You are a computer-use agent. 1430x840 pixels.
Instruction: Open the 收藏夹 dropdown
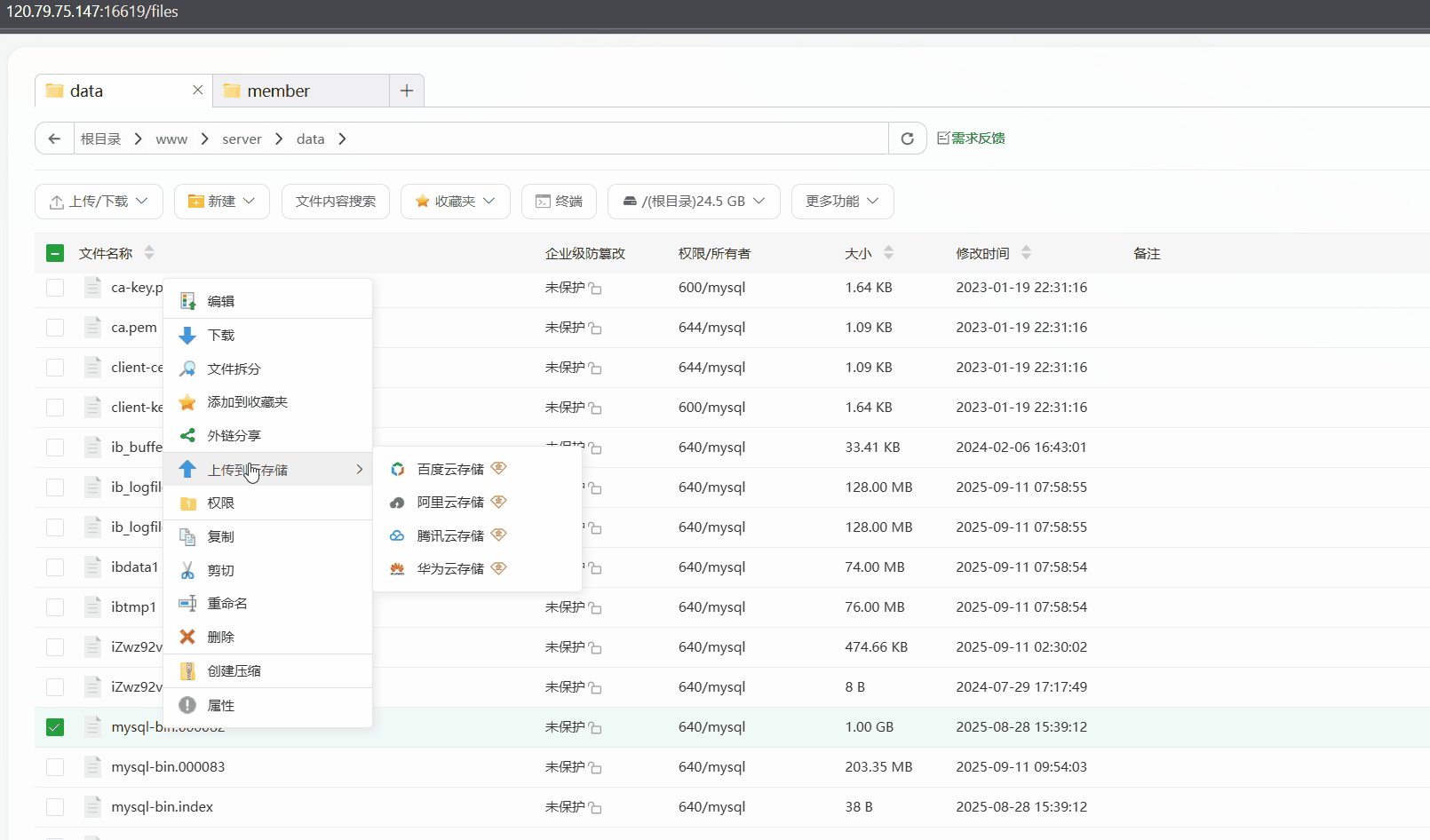point(455,202)
